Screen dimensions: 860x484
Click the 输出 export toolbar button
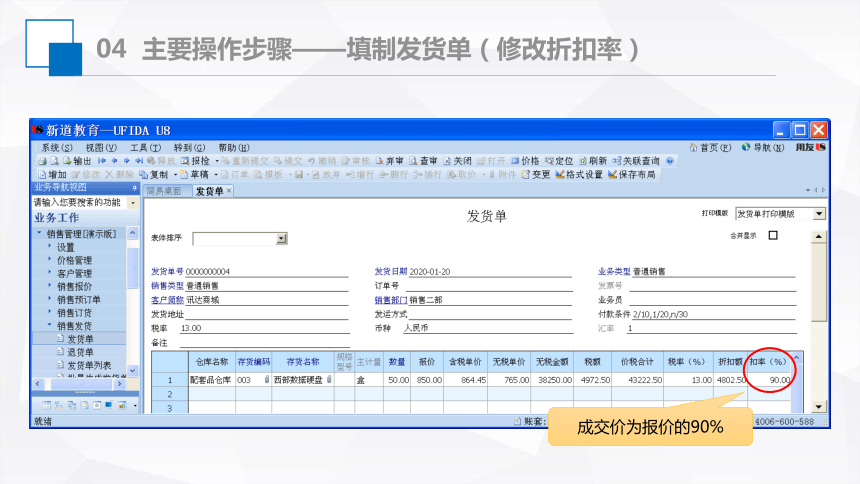77,161
